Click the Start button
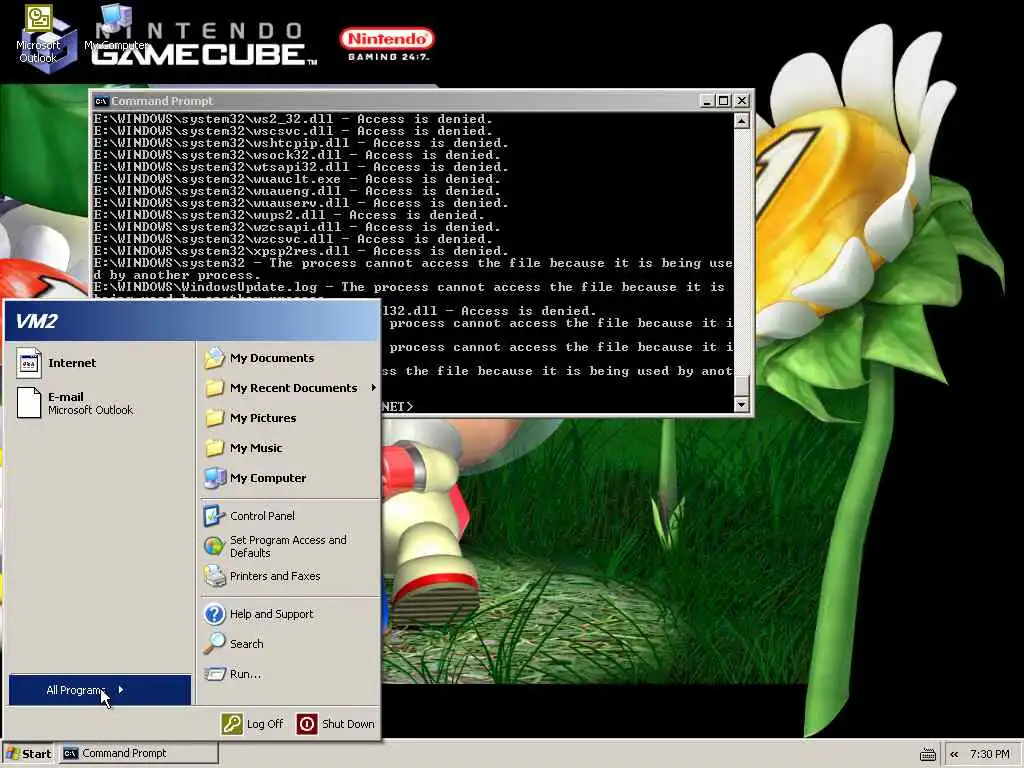This screenshot has width=1024, height=768. click(29, 754)
